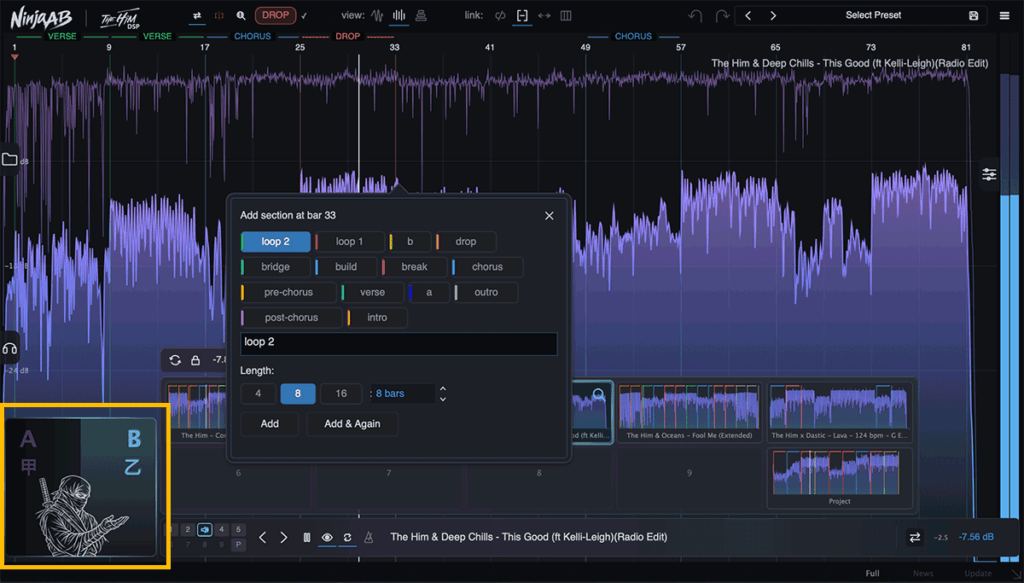The image size is (1024, 583).
Task: Open the Fool Me (Extended) track thumbnail
Action: pos(689,411)
